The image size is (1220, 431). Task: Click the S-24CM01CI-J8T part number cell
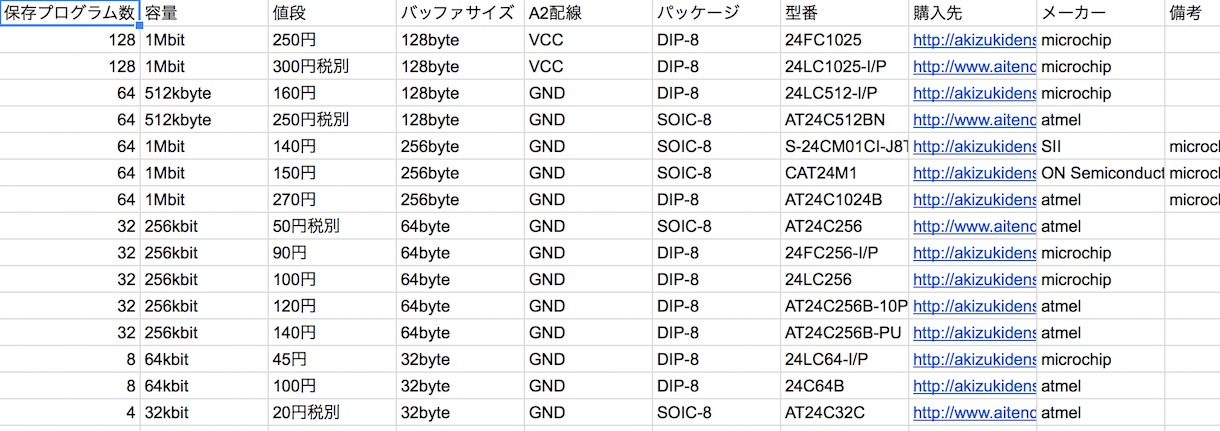[x=845, y=147]
